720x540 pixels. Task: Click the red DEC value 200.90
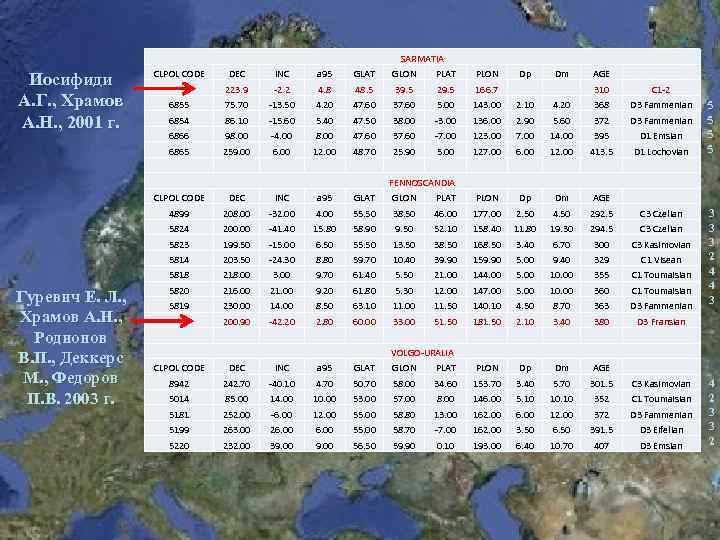pyautogui.click(x=236, y=322)
